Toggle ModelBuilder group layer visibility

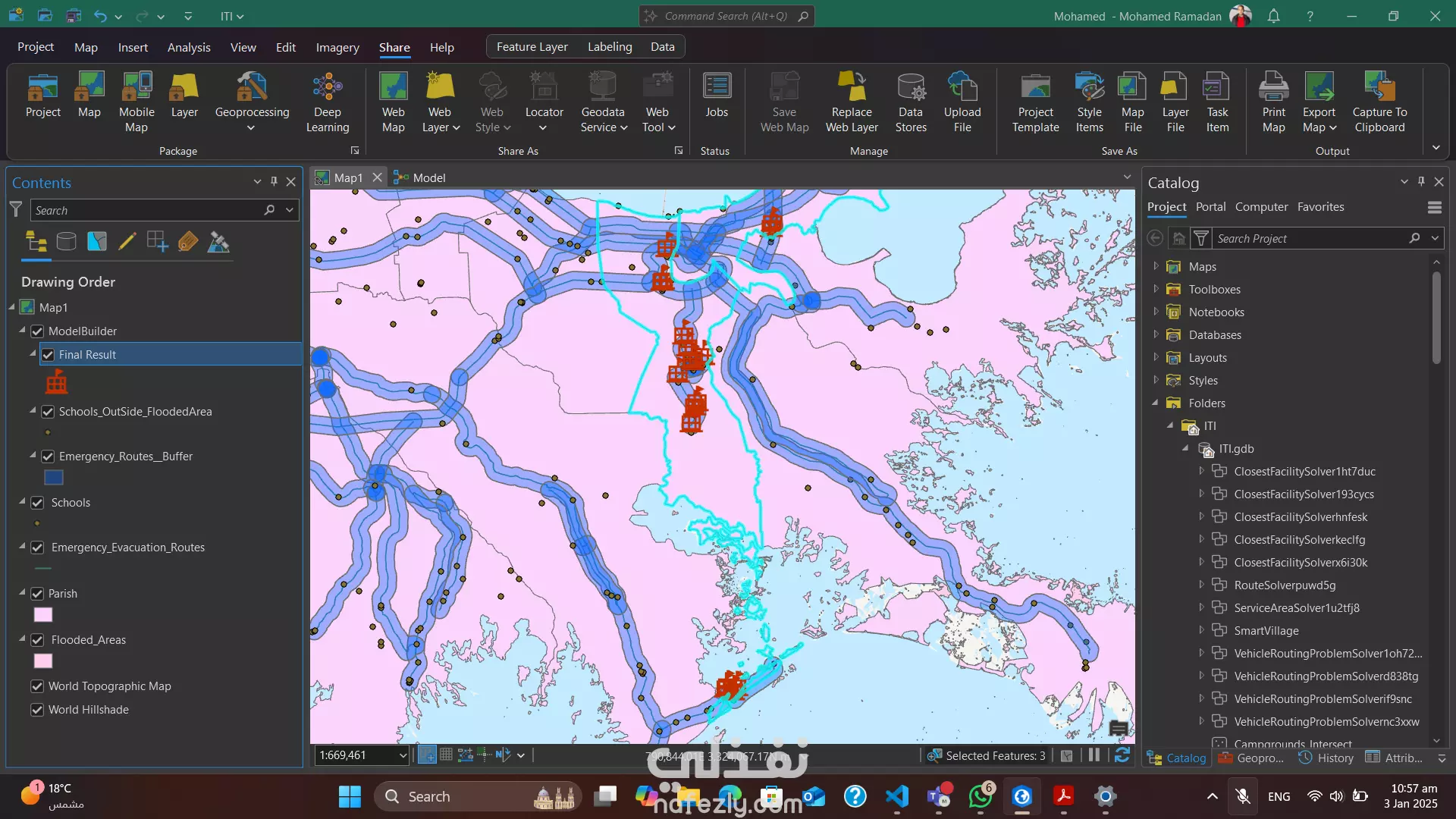[x=37, y=331]
